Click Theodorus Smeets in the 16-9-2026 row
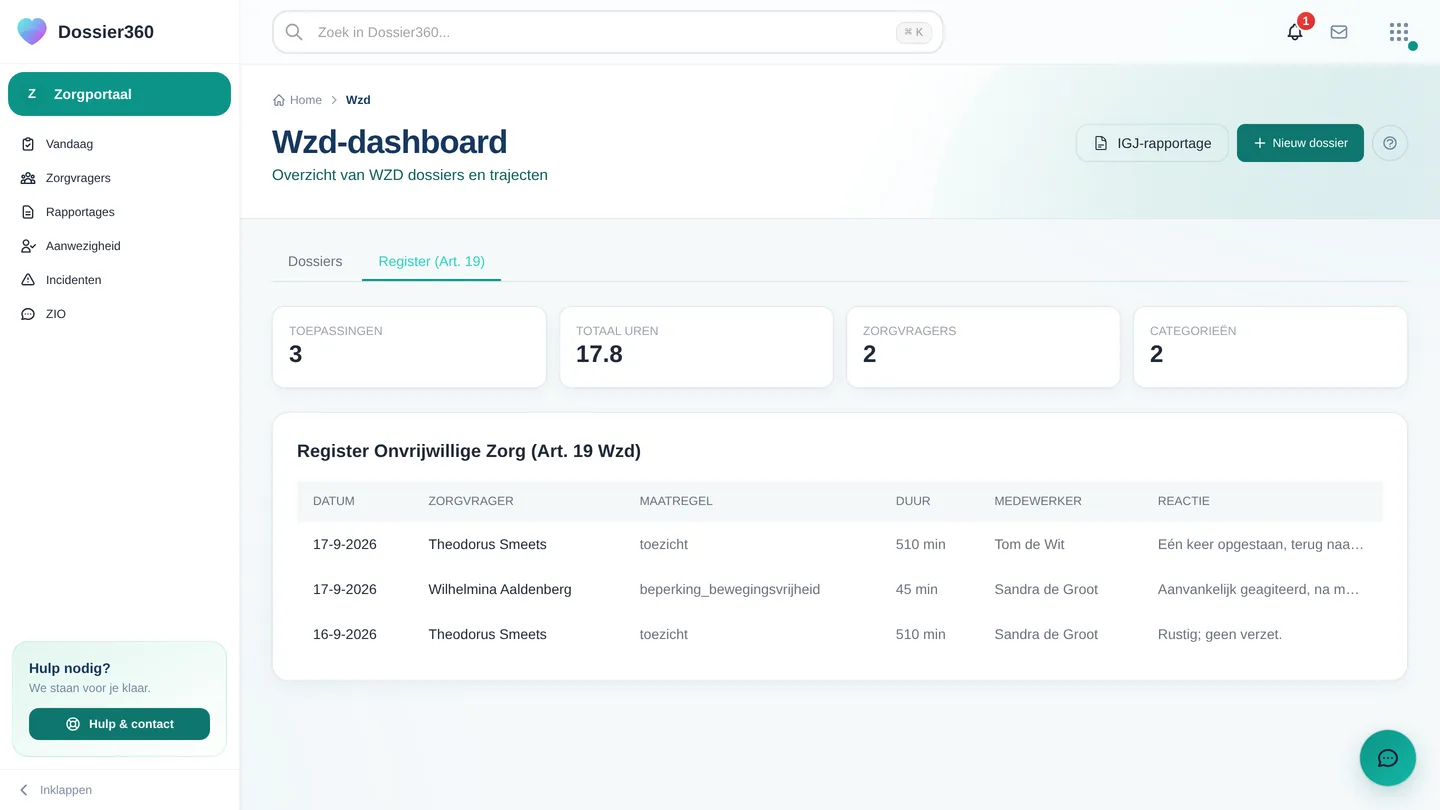 coord(488,634)
